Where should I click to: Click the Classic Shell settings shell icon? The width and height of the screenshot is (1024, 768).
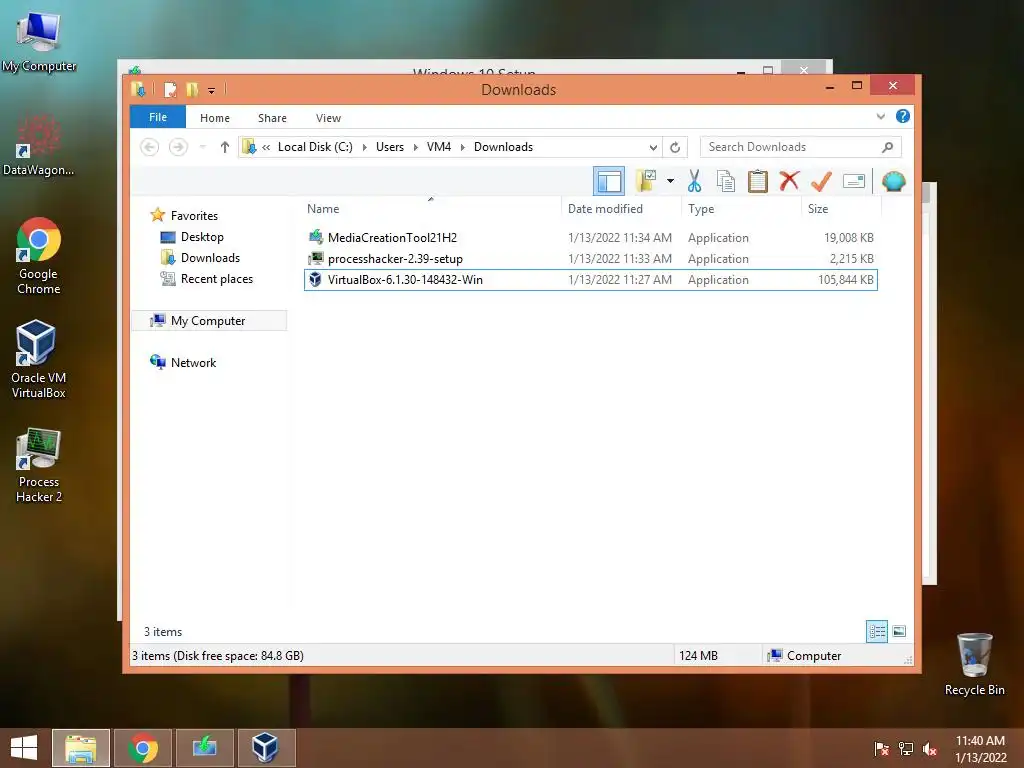coord(893,181)
